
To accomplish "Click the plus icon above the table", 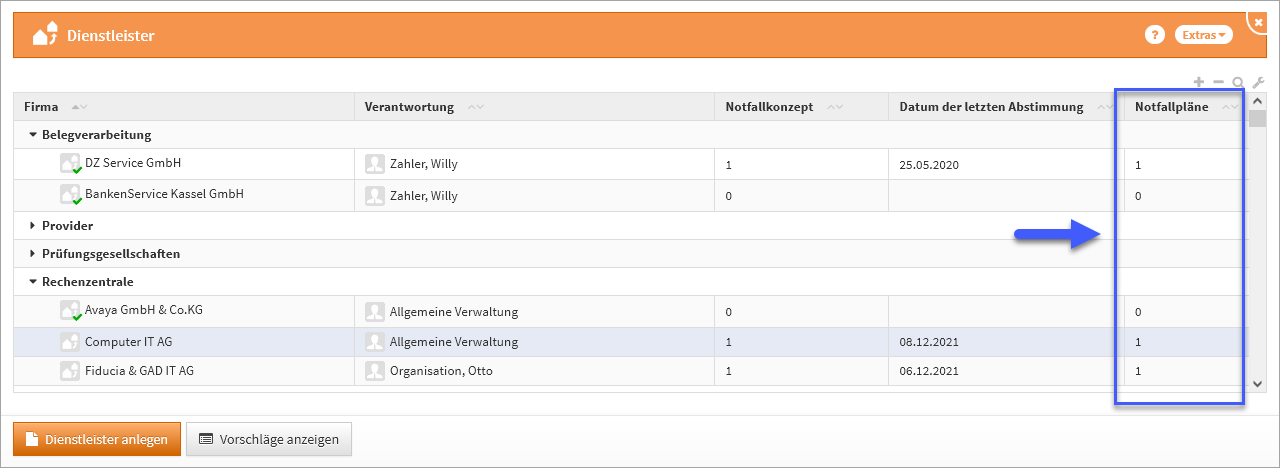I will click(x=1199, y=82).
